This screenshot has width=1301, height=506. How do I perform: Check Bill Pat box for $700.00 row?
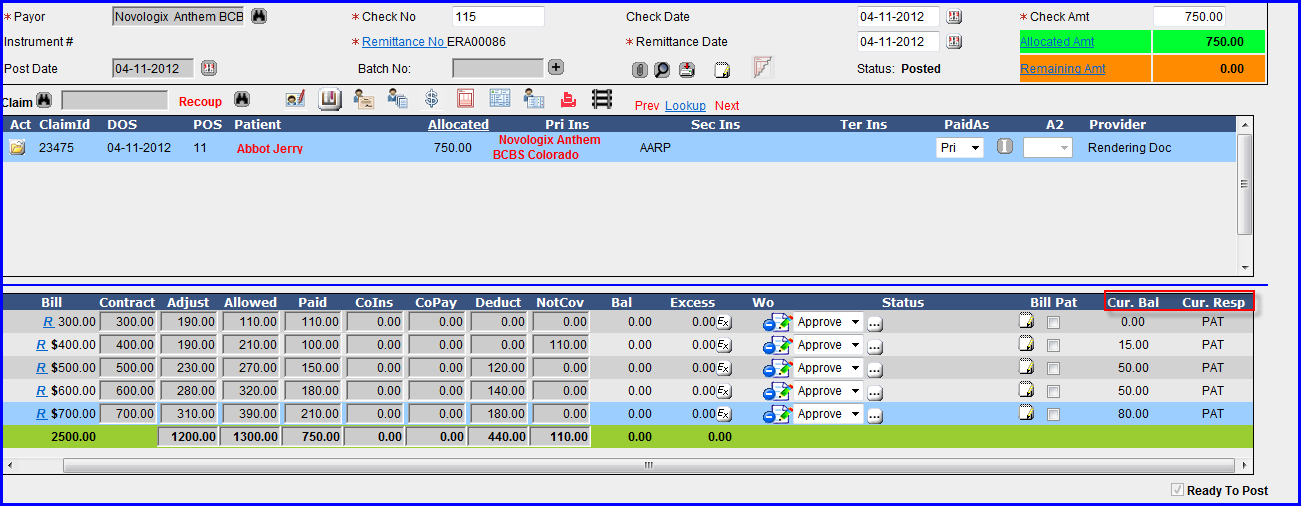(1053, 415)
